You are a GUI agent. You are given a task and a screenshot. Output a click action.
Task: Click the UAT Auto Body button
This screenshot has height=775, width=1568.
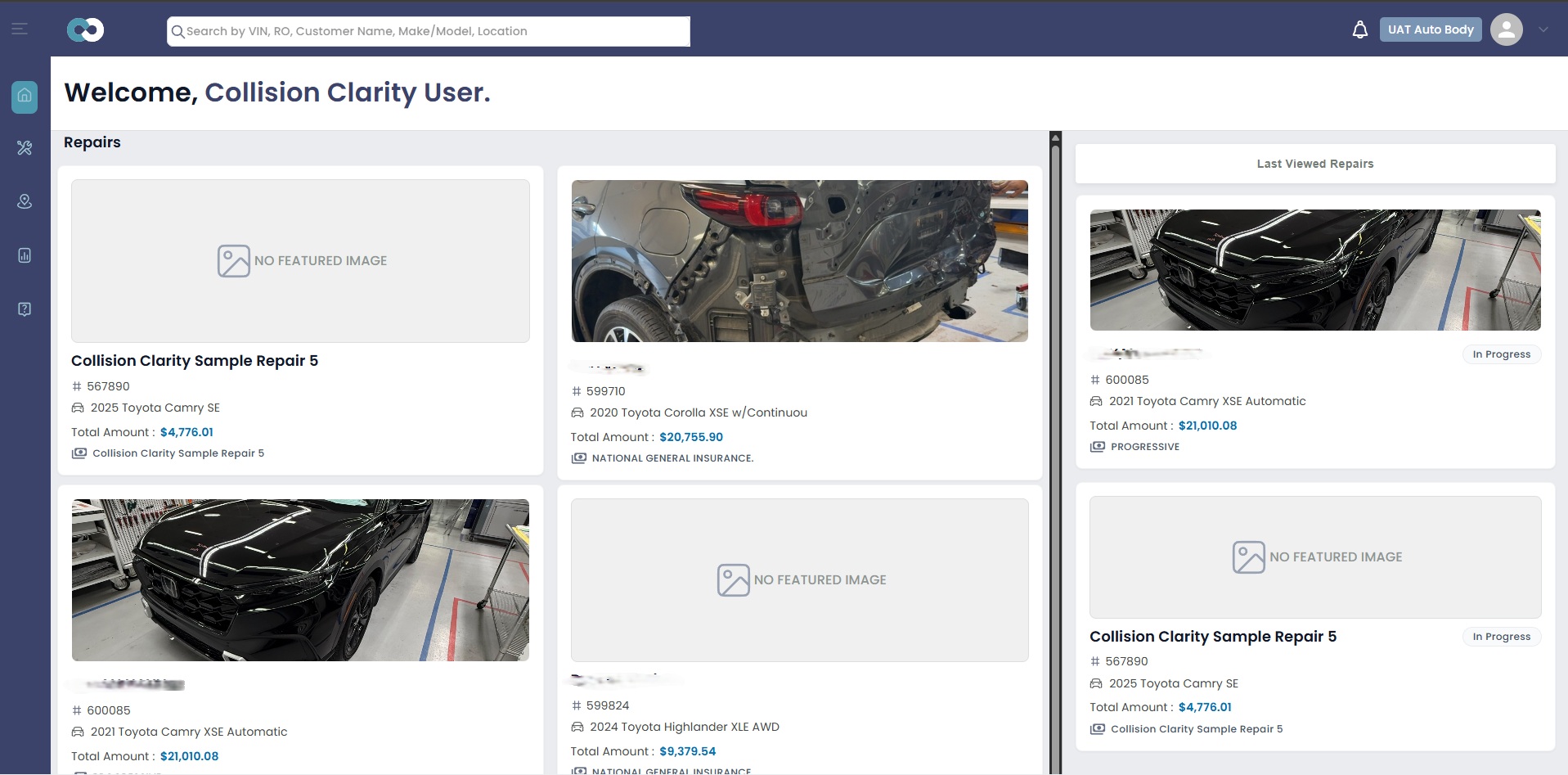point(1431,29)
